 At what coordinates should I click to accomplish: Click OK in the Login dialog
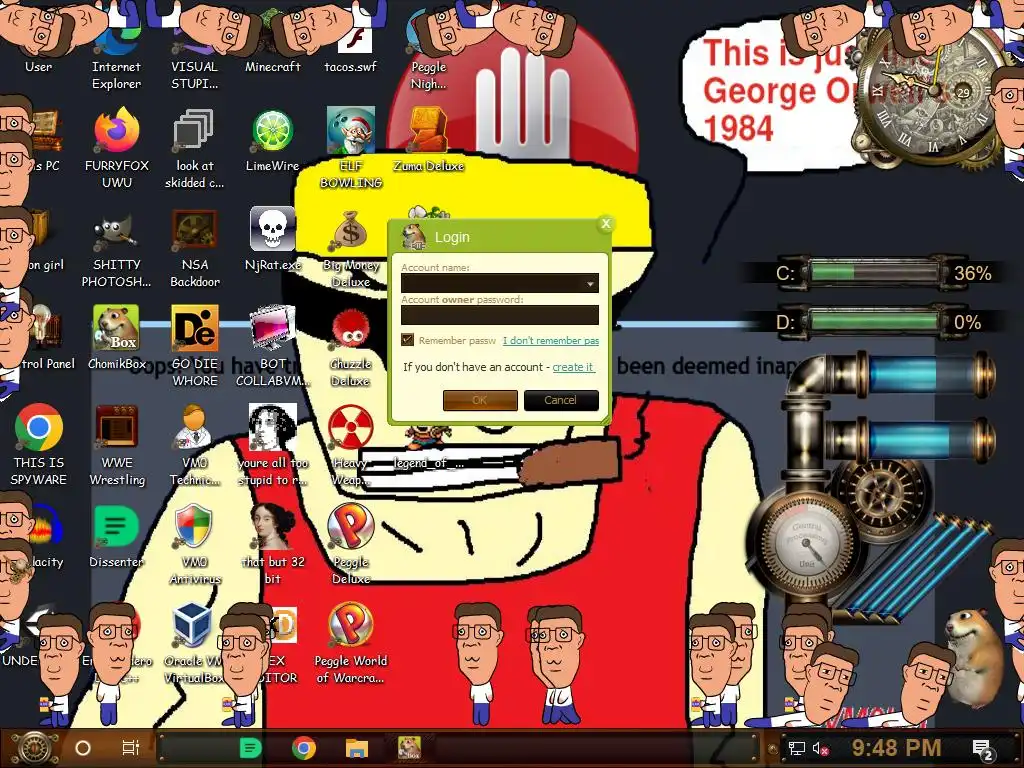coord(480,400)
